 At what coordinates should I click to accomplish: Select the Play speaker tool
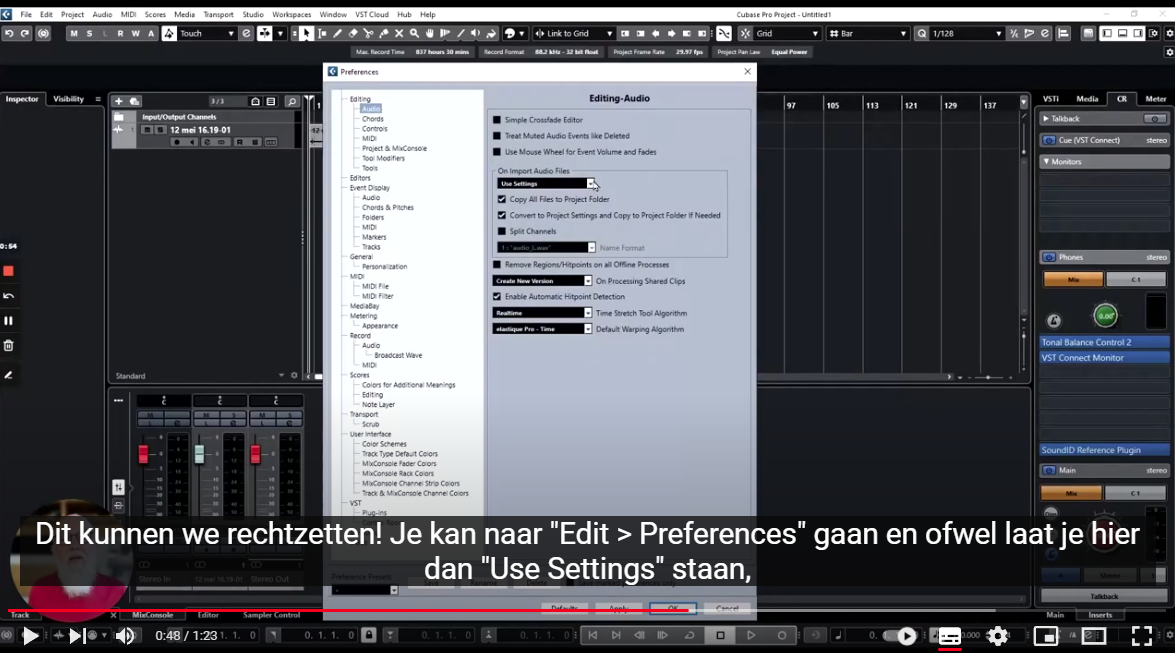(476, 33)
